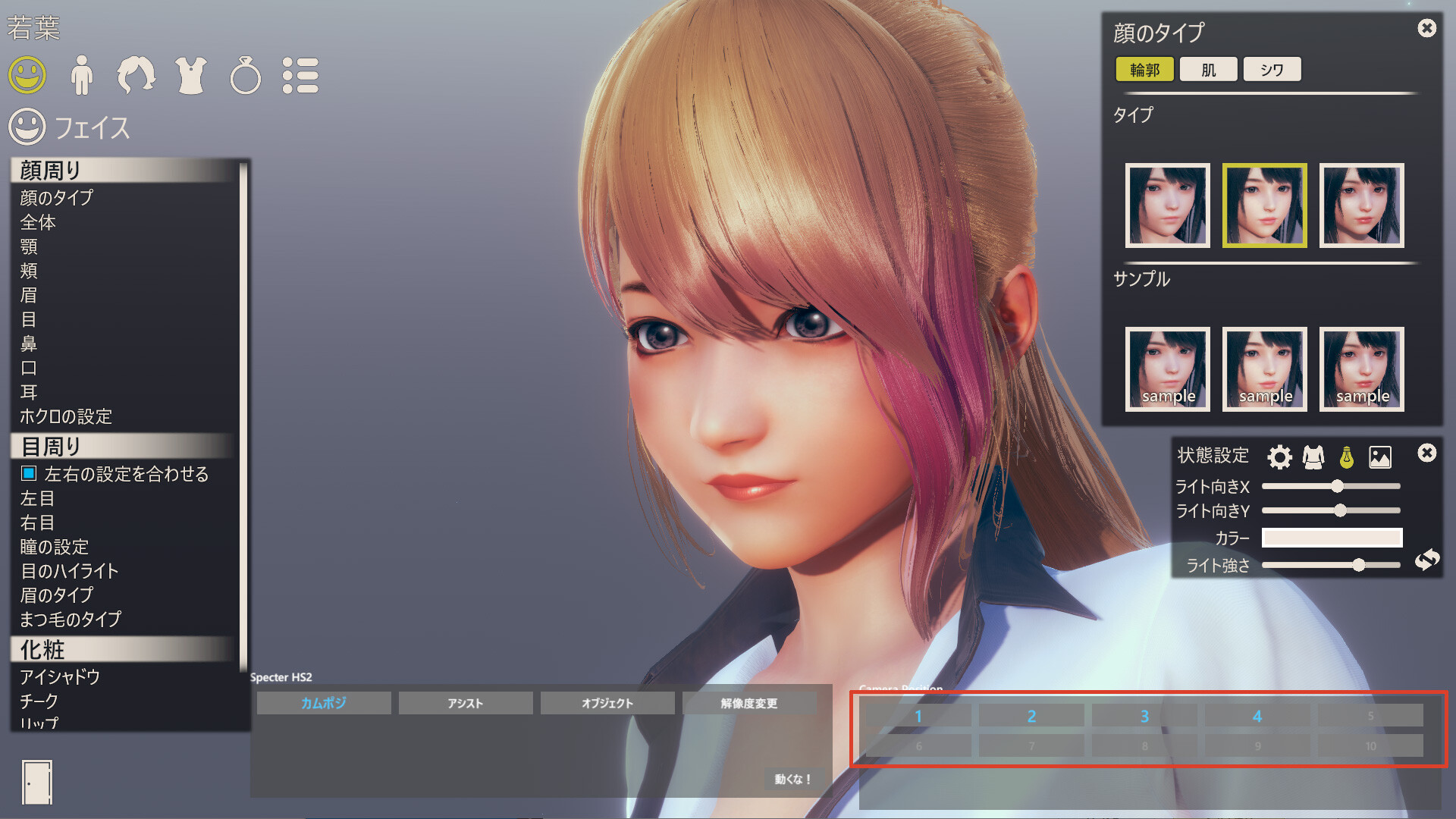1456x819 pixels.
Task: Click camera position button 3
Action: pos(1144,716)
